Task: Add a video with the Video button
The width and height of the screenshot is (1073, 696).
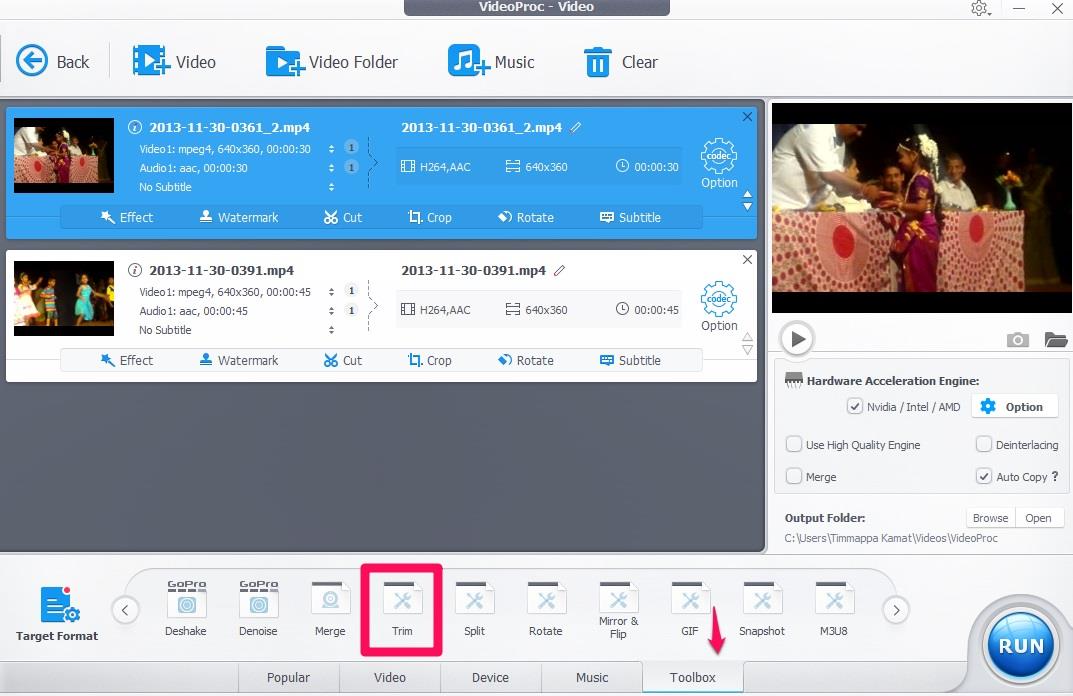Action: pyautogui.click(x=174, y=62)
